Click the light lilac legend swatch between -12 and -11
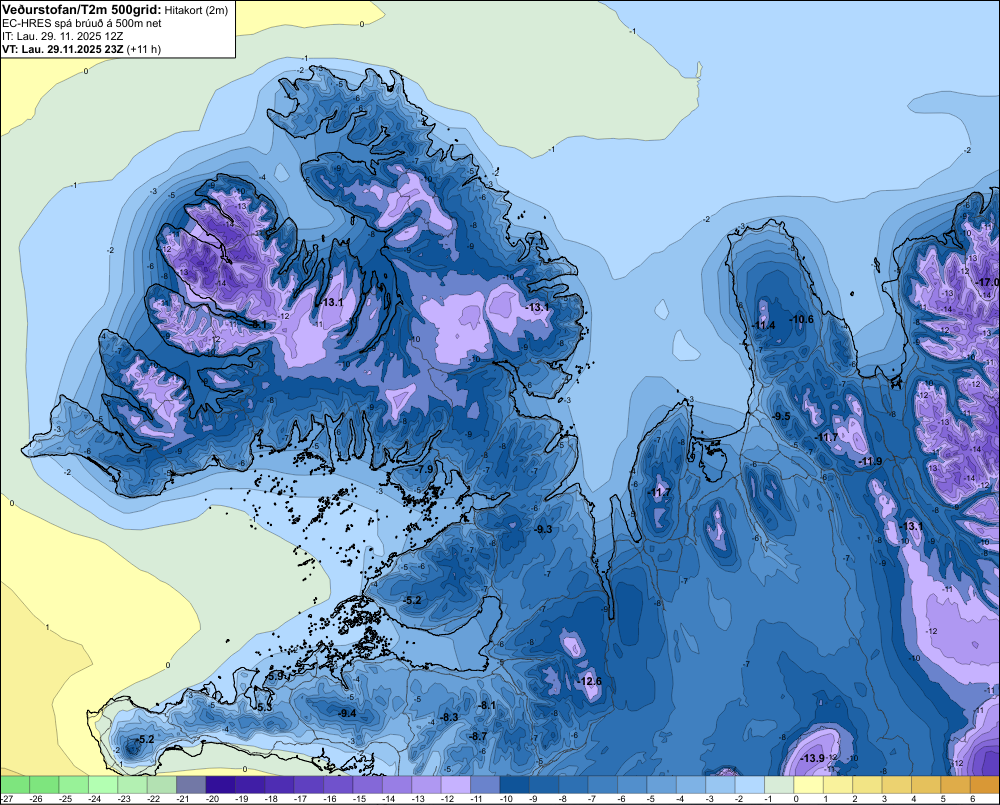The width and height of the screenshot is (1000, 805). pos(455,784)
